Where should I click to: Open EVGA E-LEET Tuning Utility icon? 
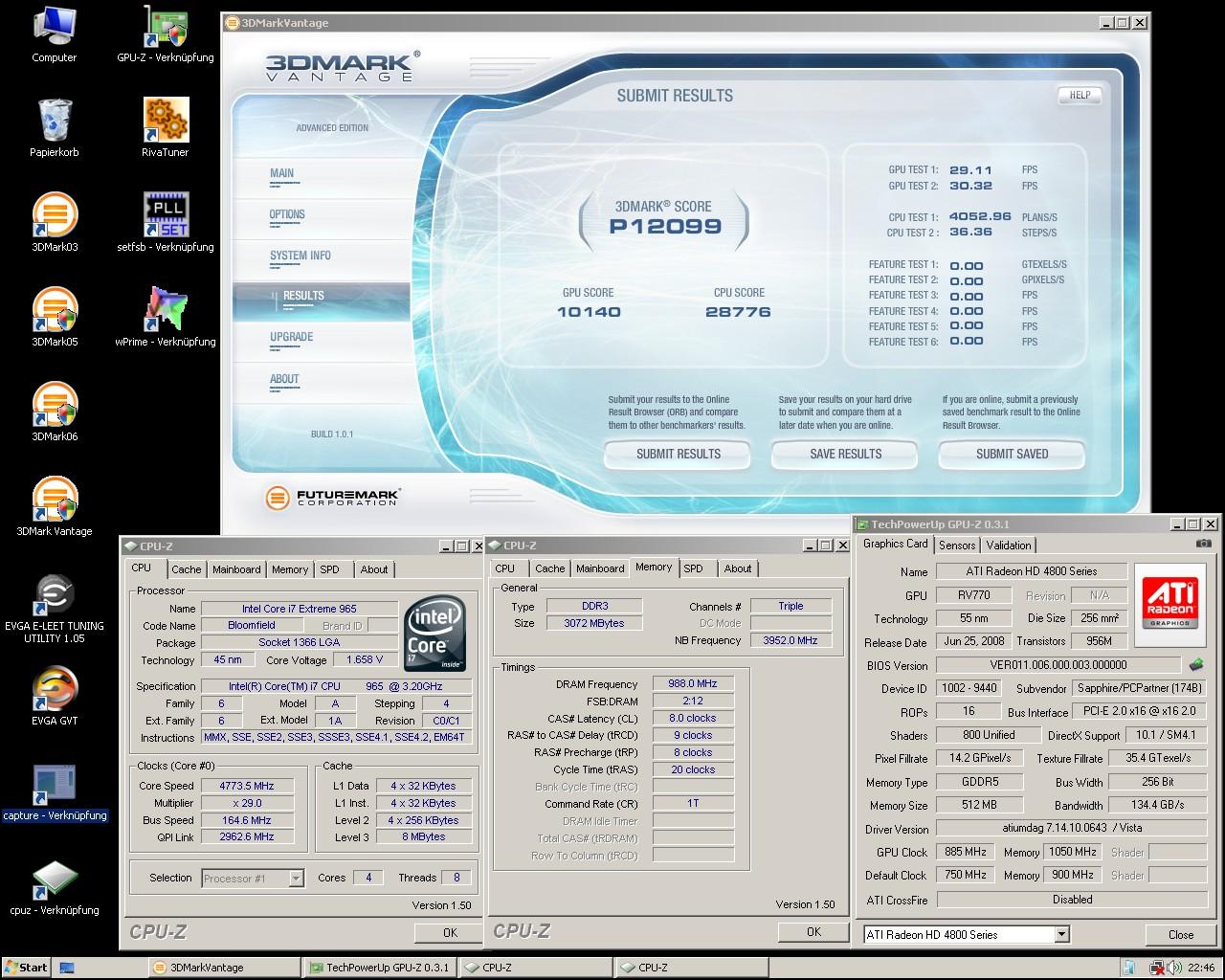tap(55, 609)
